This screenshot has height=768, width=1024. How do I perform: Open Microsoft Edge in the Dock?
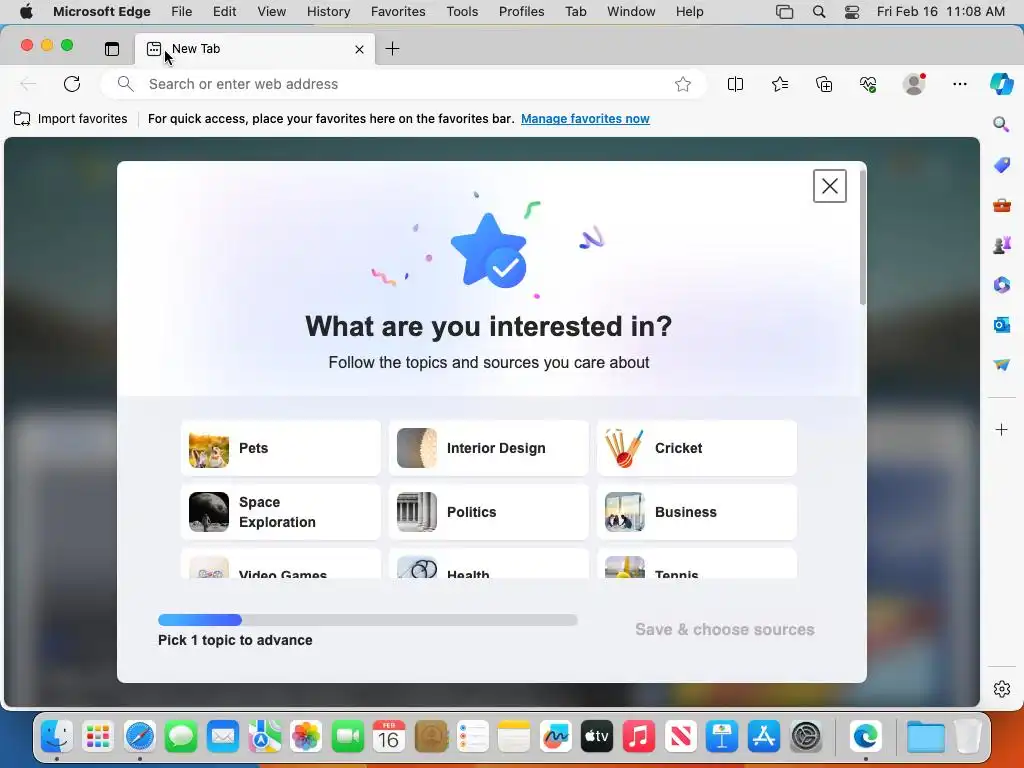click(865, 737)
